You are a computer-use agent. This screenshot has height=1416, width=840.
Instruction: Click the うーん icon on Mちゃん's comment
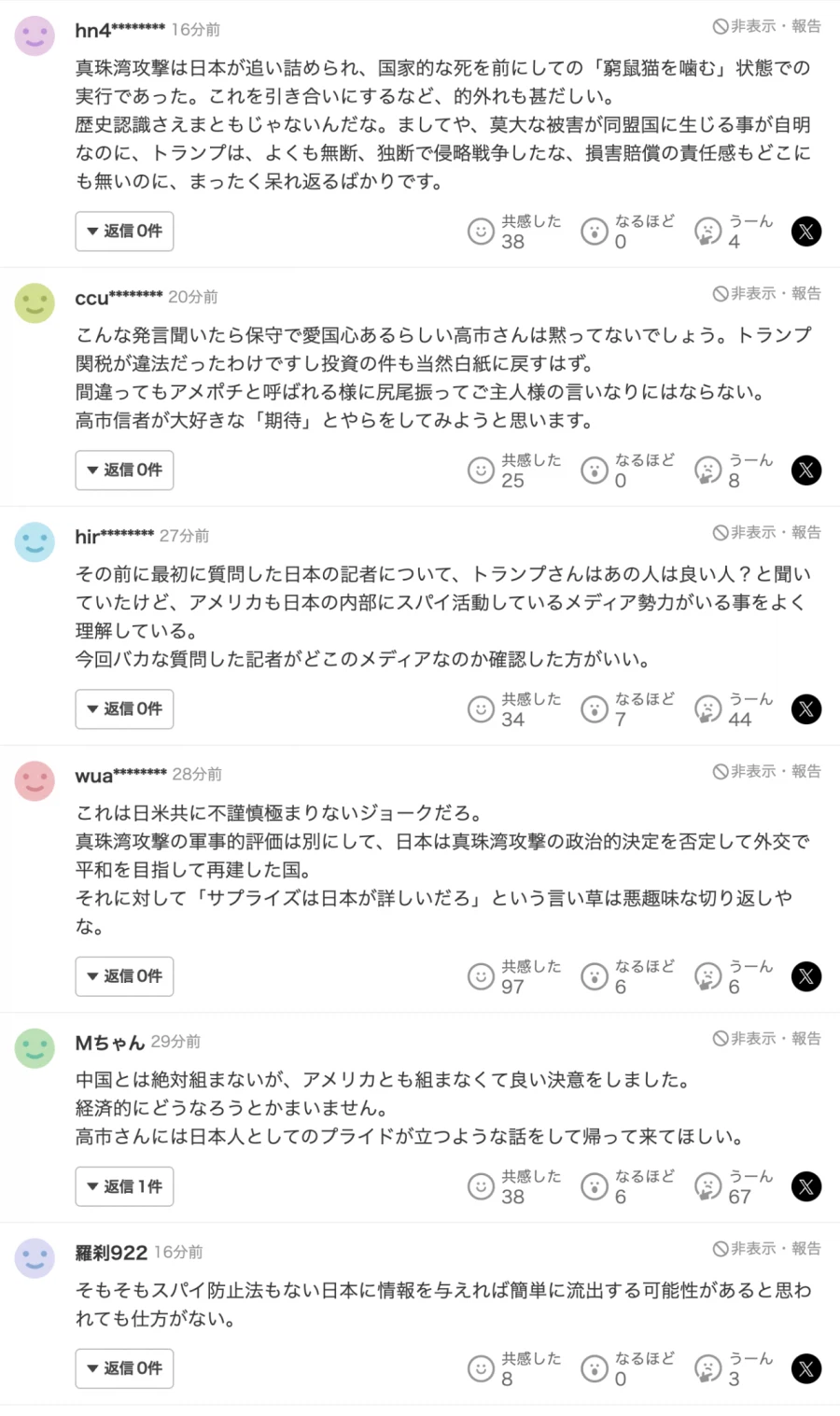coord(707,1186)
